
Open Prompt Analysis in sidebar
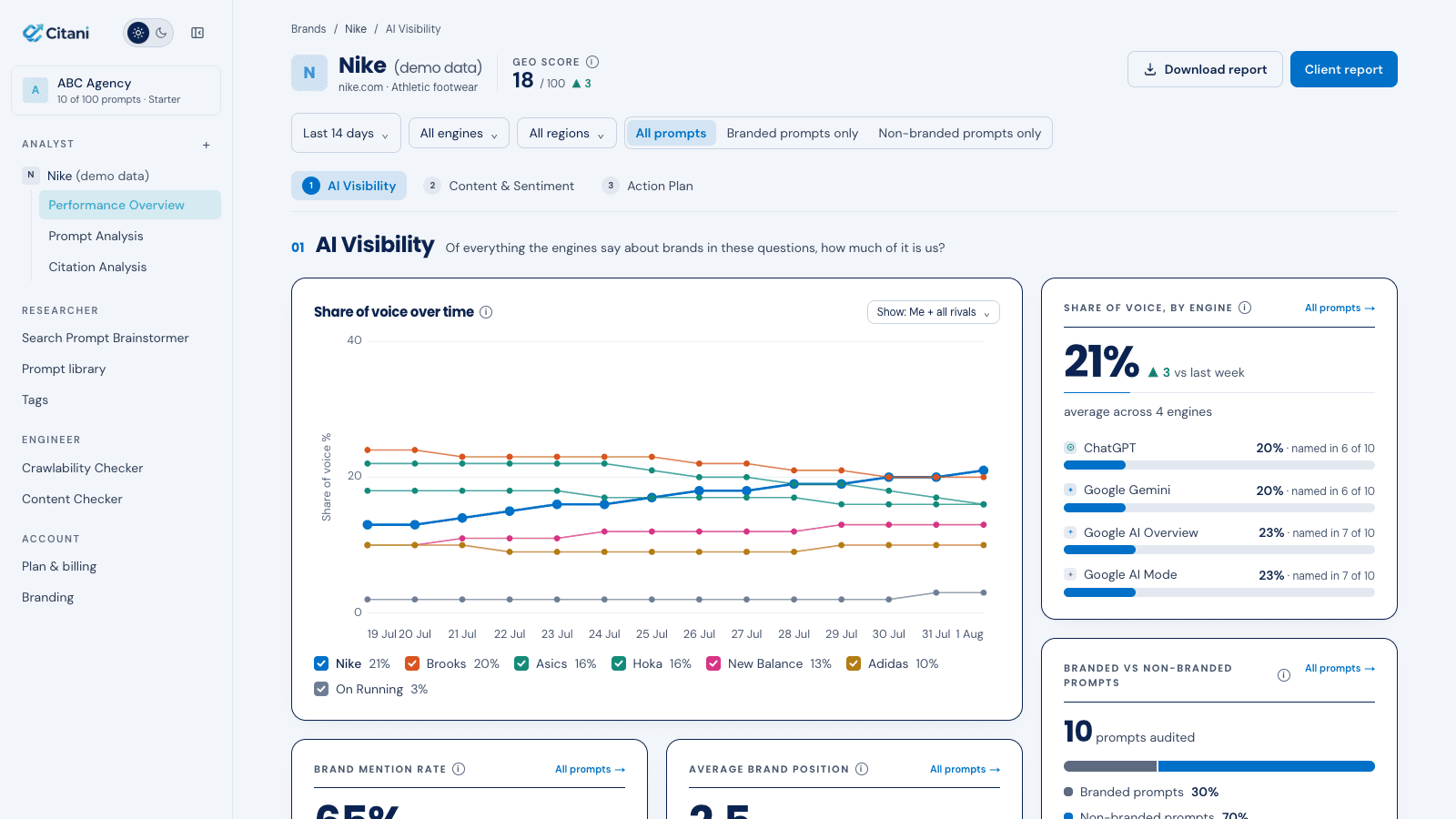130,236
